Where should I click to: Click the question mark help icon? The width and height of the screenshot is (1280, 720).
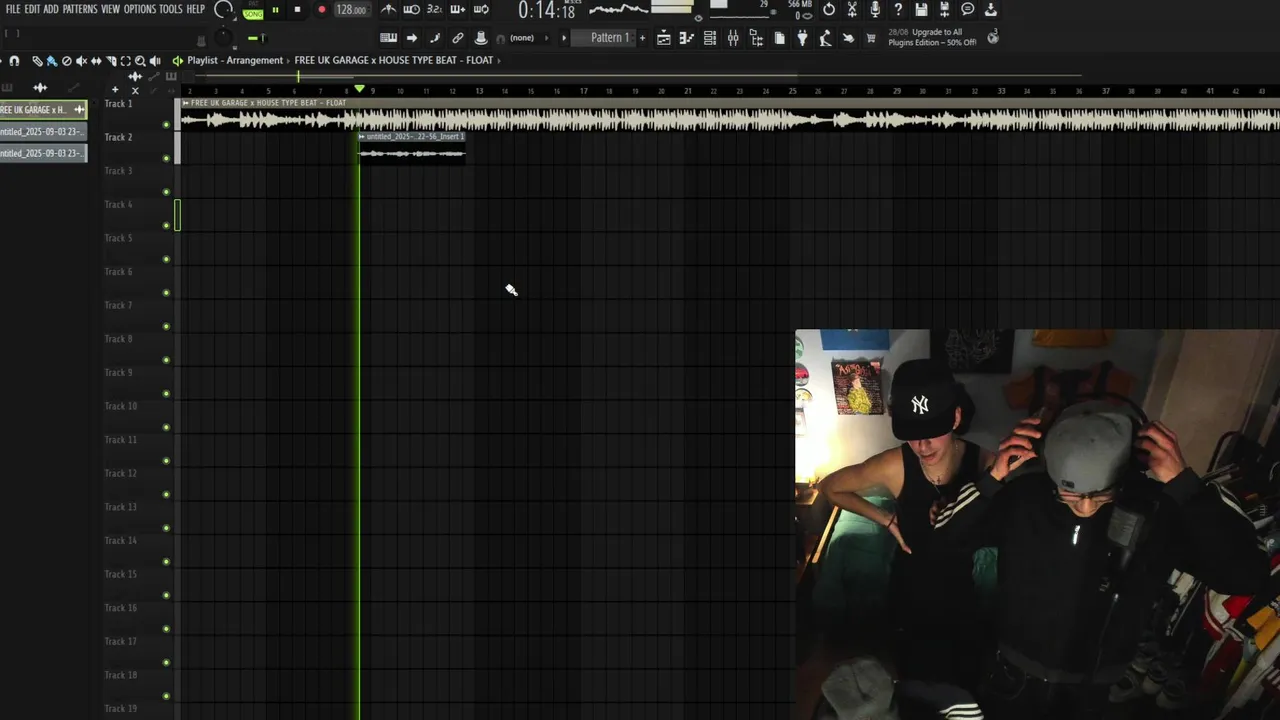pos(898,10)
